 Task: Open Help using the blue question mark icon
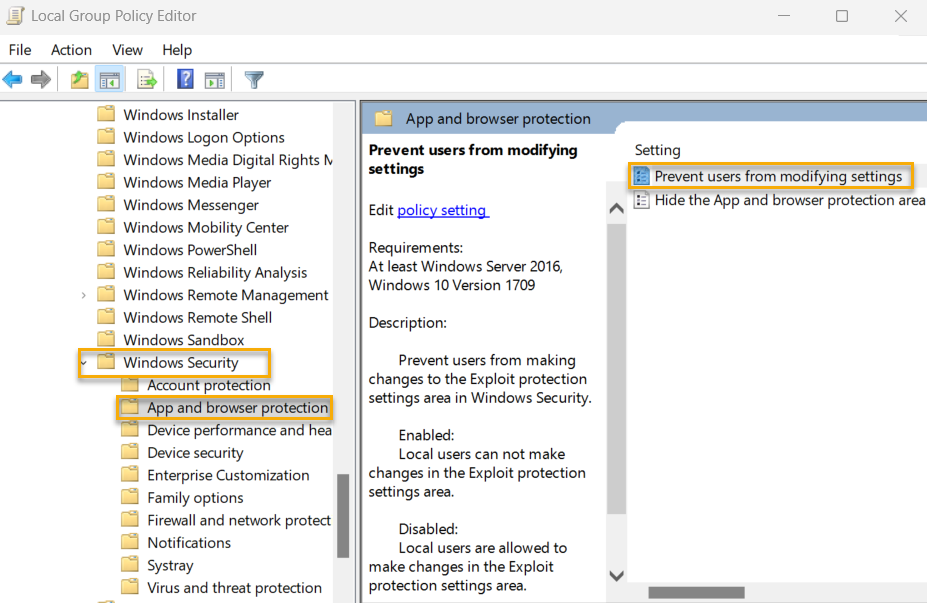point(185,79)
